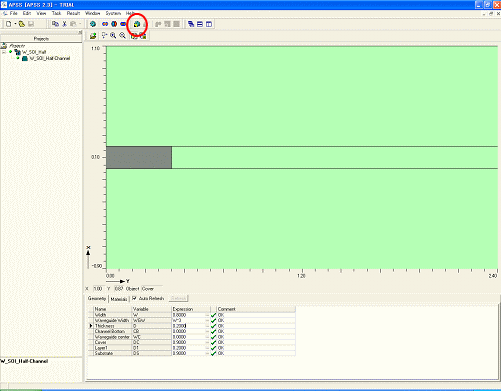The width and height of the screenshot is (501, 391).
Task: Click the New project toolbar icon
Action: coord(9,24)
